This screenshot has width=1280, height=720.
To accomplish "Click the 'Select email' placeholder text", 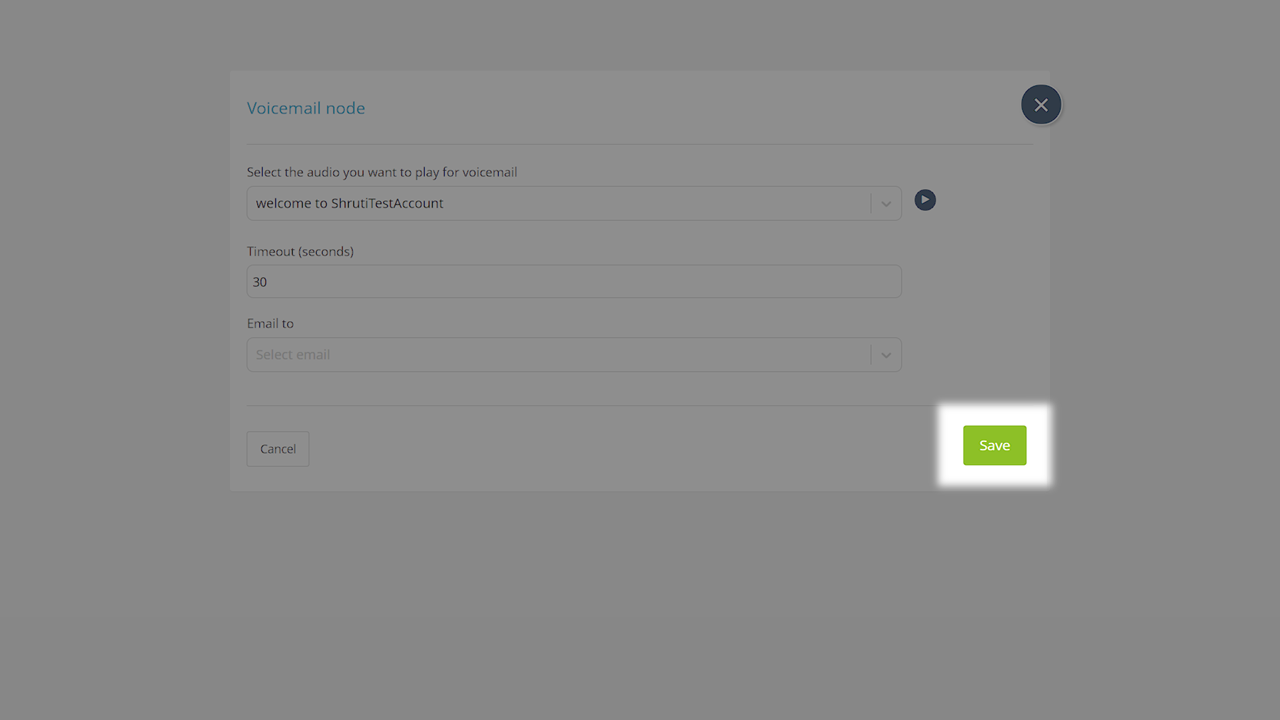I will pyautogui.click(x=293, y=355).
